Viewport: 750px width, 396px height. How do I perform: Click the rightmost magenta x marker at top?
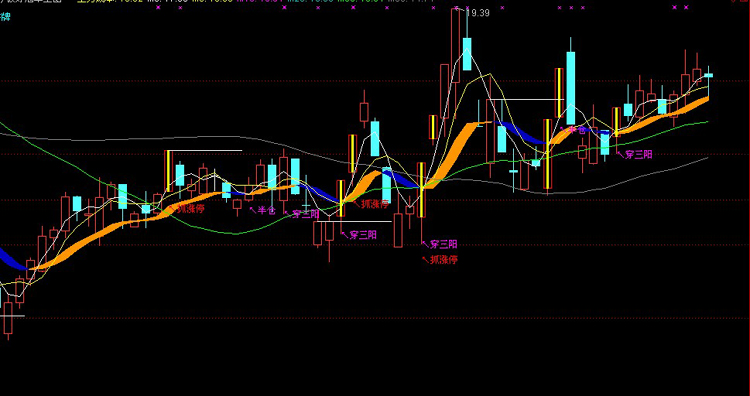point(686,7)
